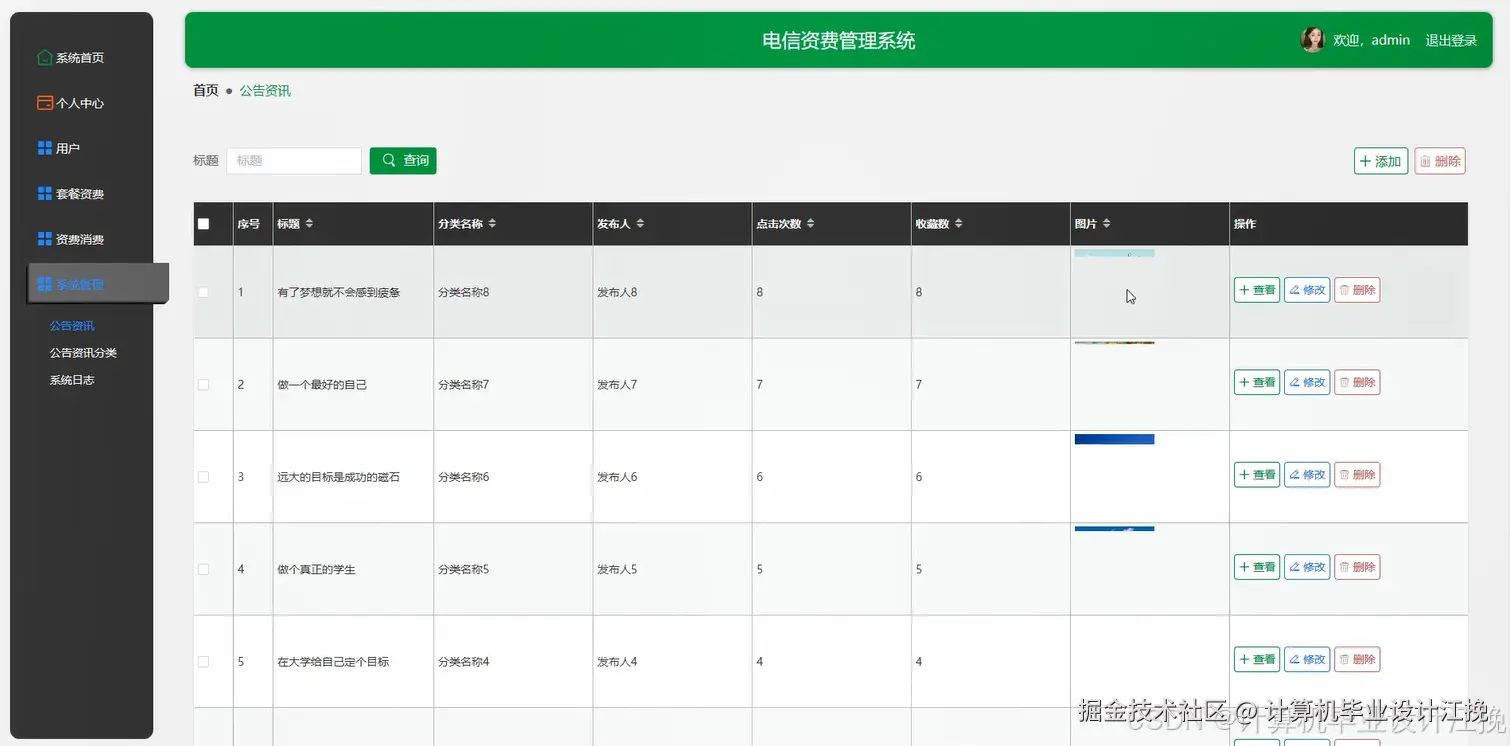This screenshot has width=1510, height=746.
Task: Focus the 标题 search input
Action: pyautogui.click(x=294, y=160)
